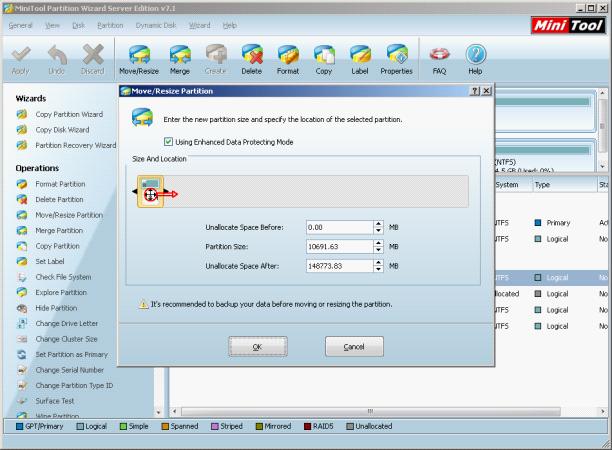Click the MiniTool logo
The height and width of the screenshot is (450, 612).
pos(568,26)
